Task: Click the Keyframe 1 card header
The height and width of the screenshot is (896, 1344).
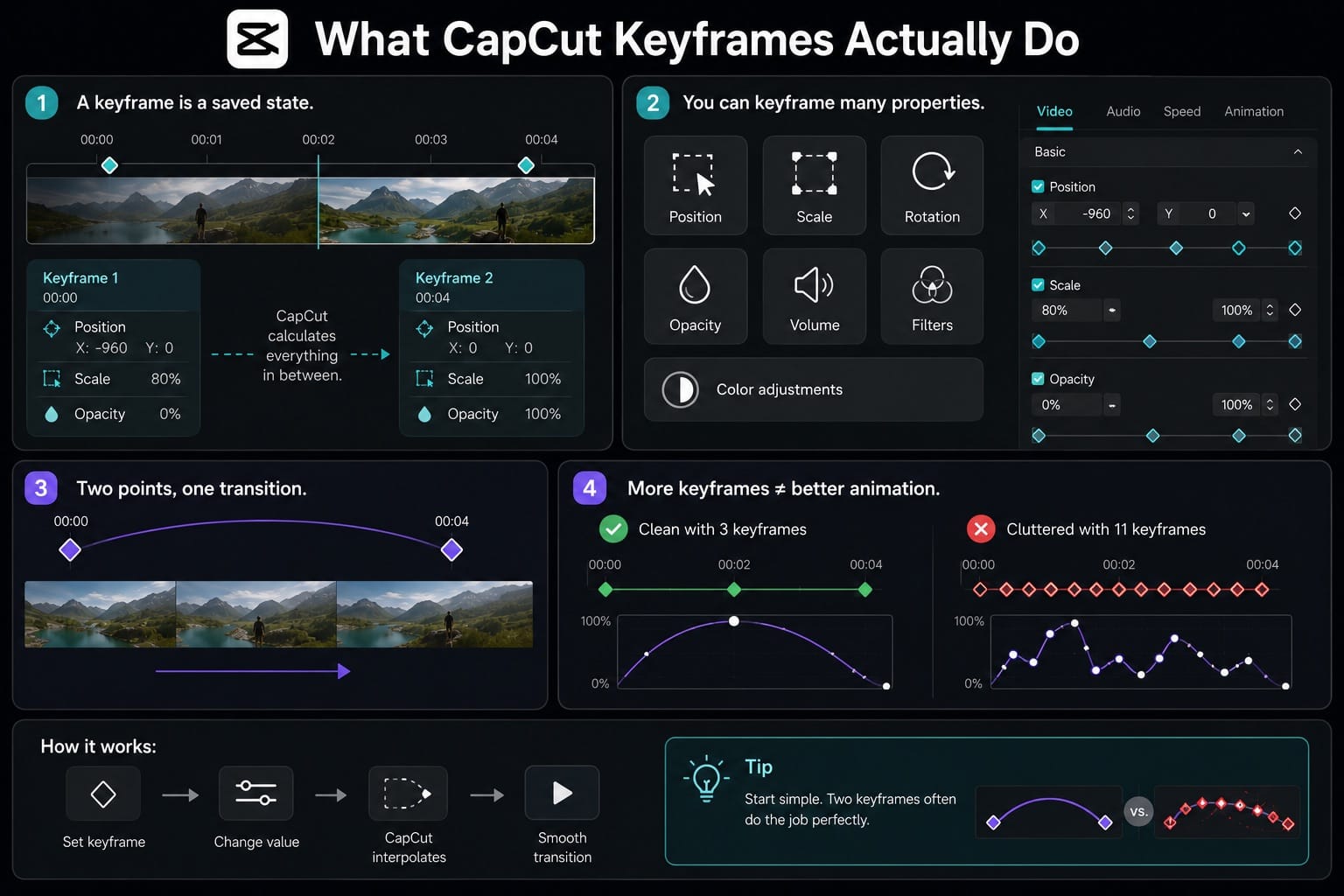Action: click(114, 287)
